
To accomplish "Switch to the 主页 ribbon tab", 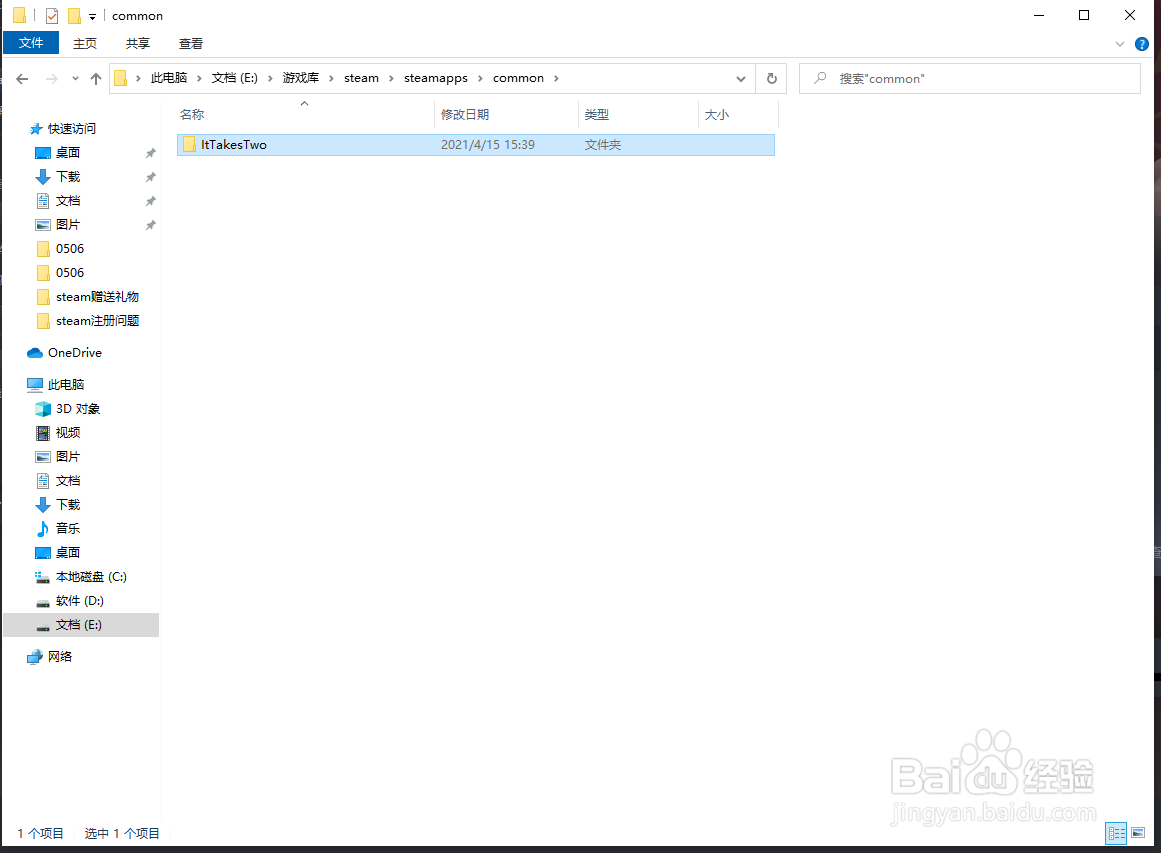I will (x=84, y=44).
